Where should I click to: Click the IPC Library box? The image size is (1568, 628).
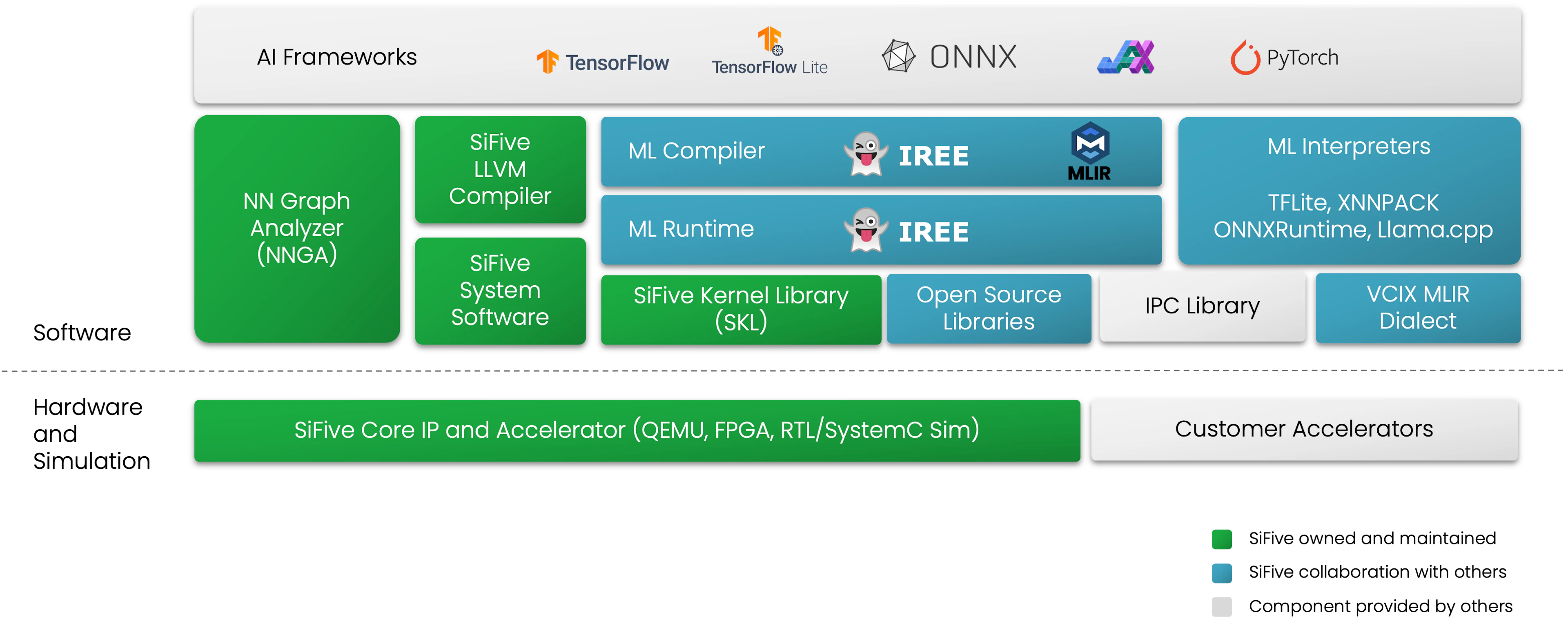(1202, 306)
